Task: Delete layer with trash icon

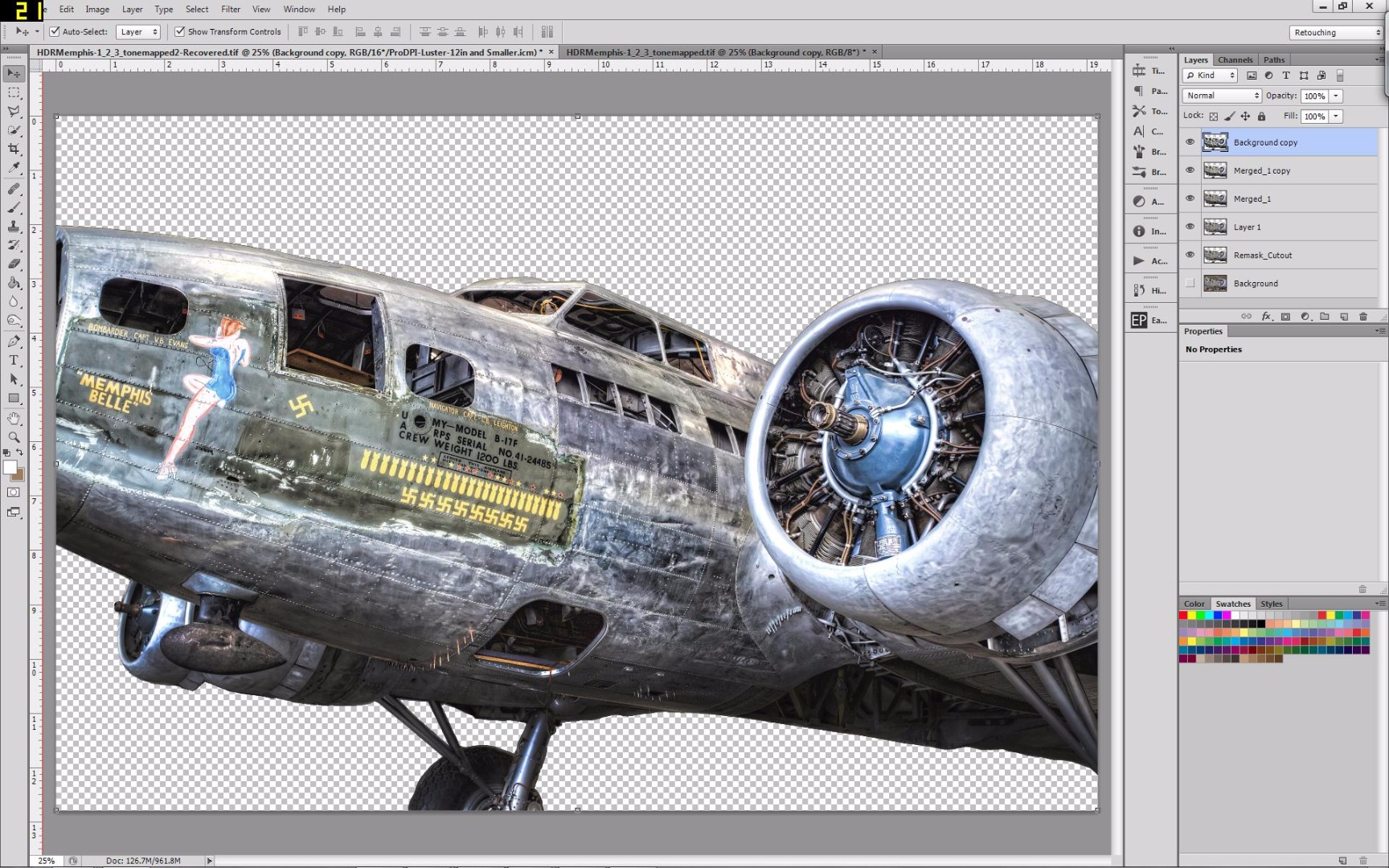Action: [x=1363, y=317]
